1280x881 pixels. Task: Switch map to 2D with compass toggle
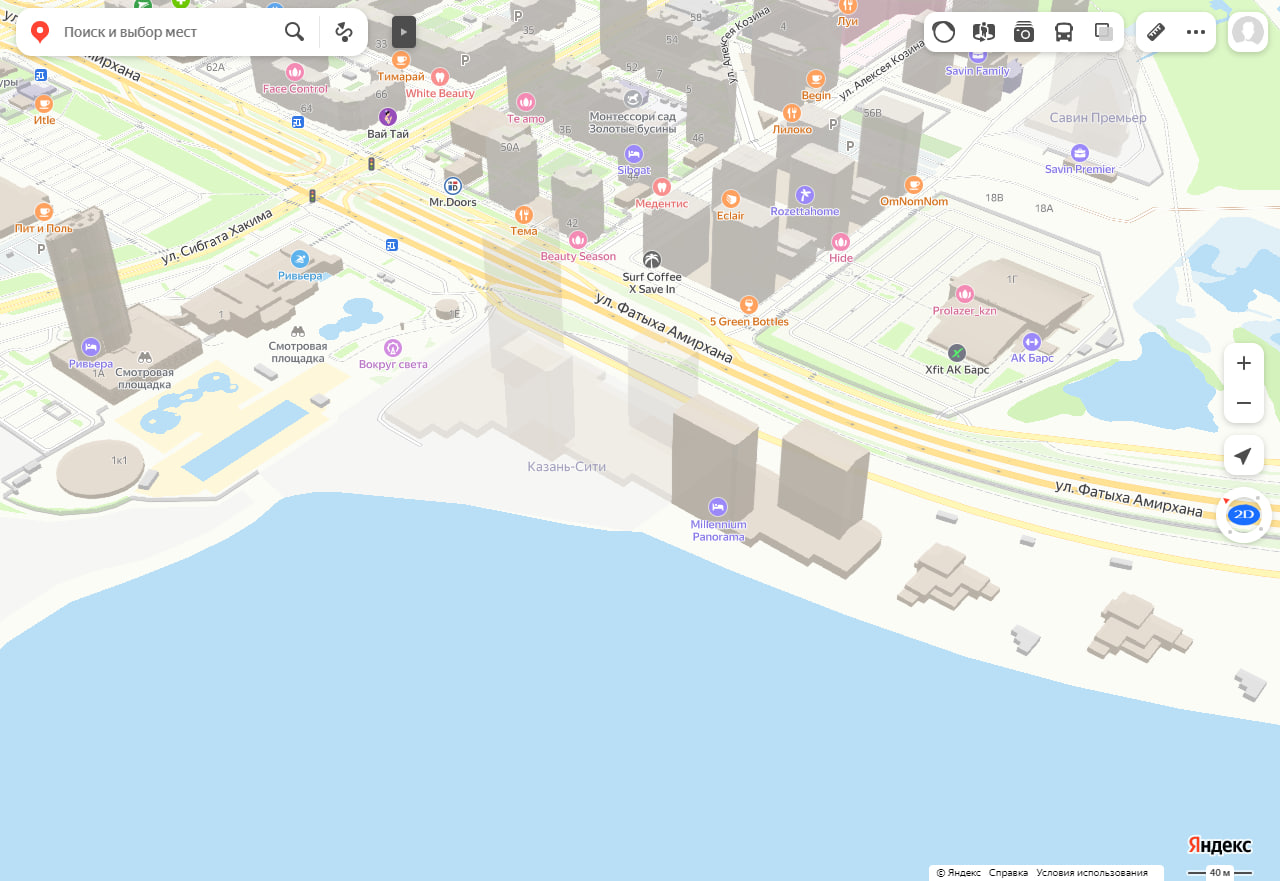(1244, 515)
